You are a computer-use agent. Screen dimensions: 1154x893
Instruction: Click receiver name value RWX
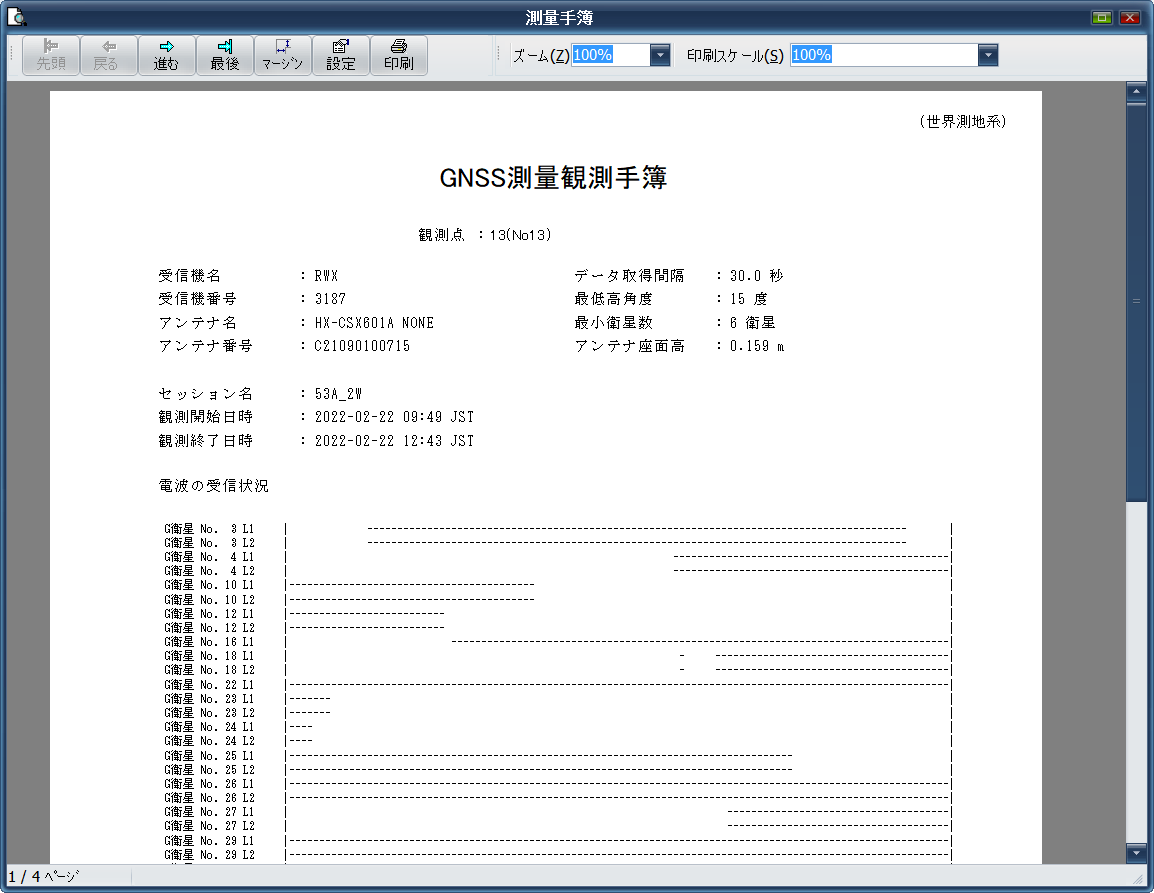pos(326,276)
